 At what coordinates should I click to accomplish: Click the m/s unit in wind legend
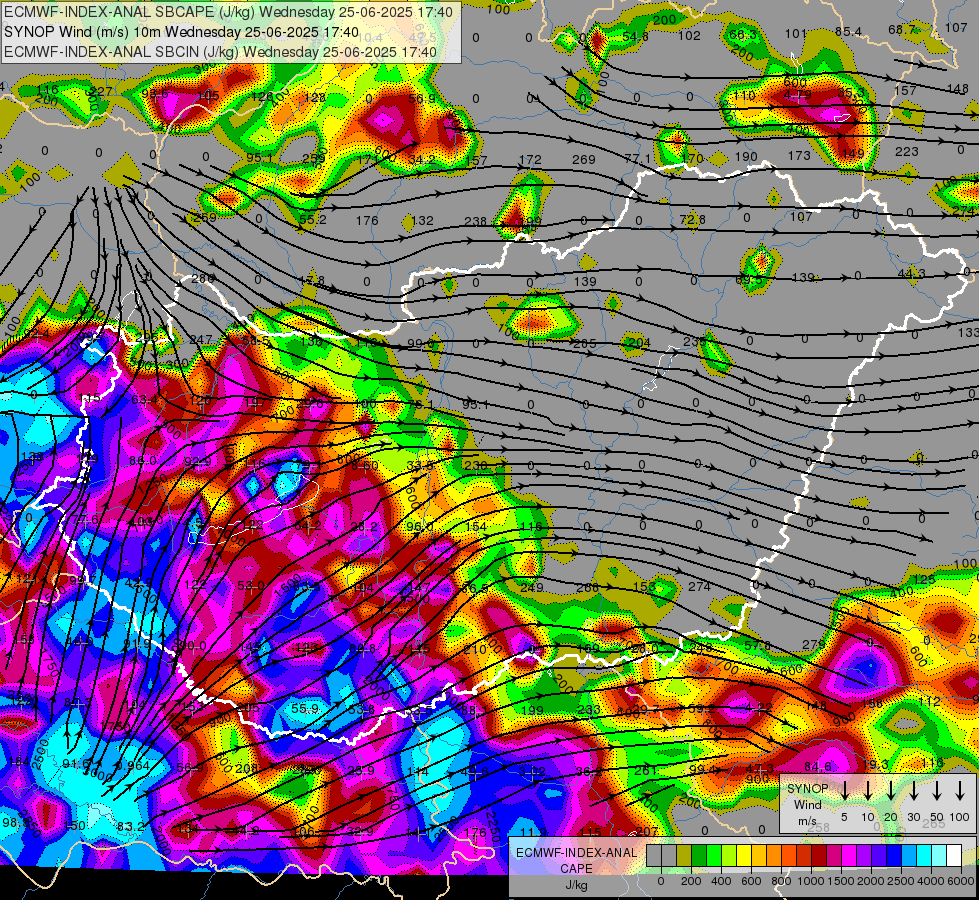(x=807, y=820)
